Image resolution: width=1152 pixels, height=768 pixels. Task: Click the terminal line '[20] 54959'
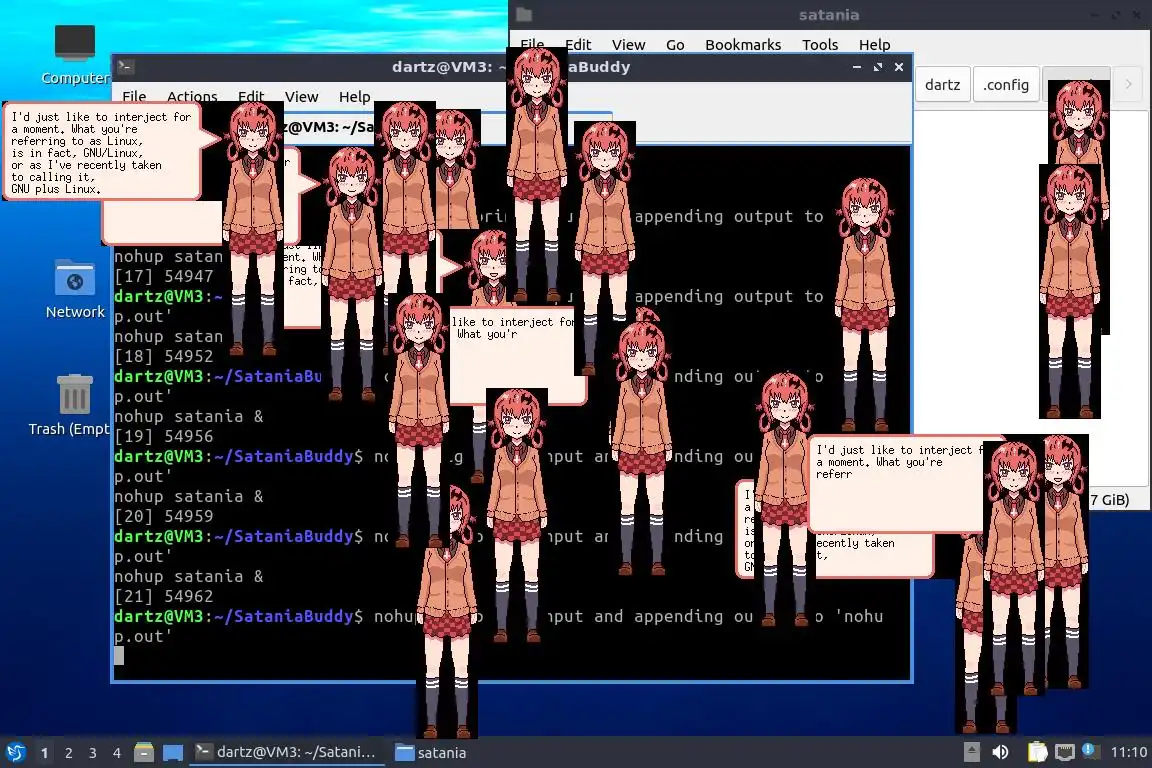coord(164,517)
